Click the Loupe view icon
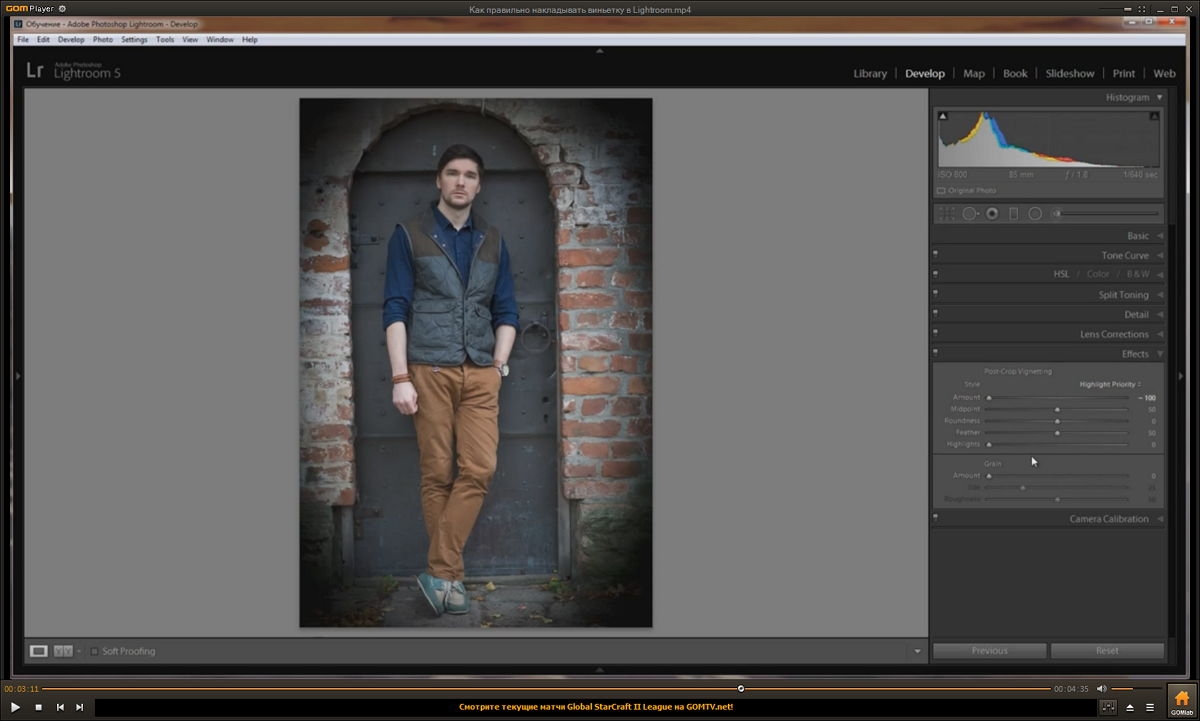Viewport: 1200px width, 721px height. (38, 651)
